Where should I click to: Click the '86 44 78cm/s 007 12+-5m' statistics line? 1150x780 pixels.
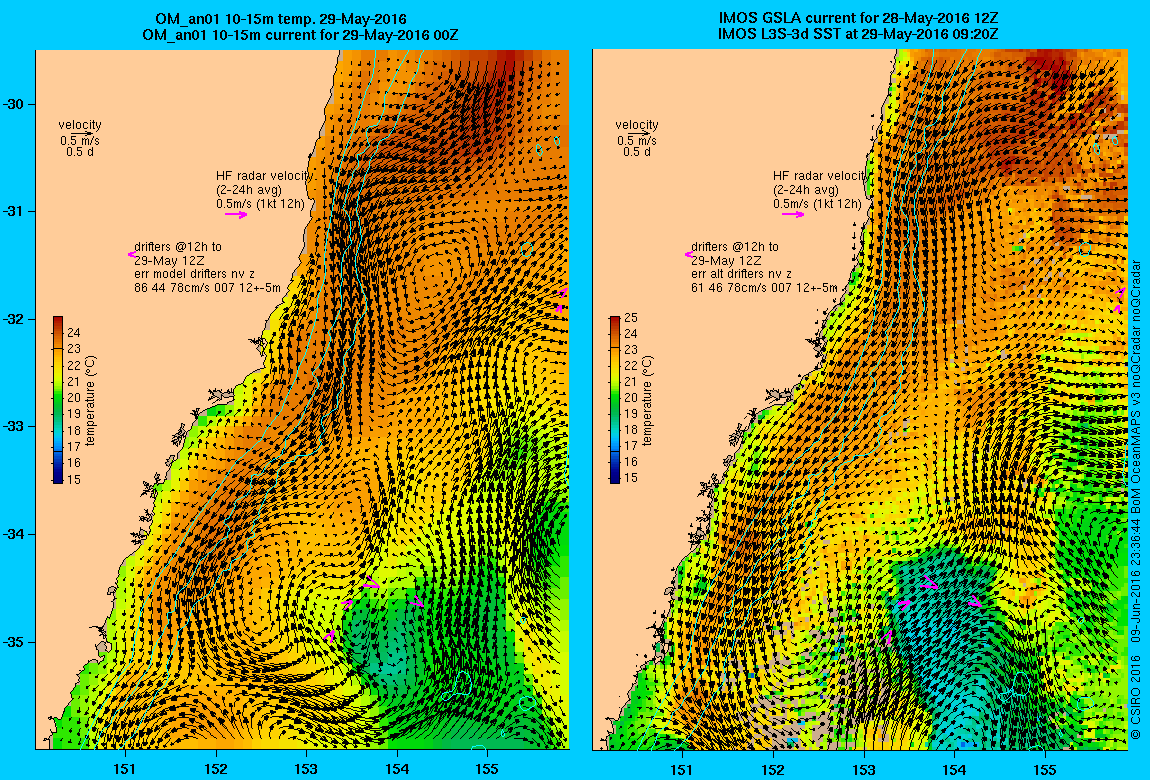click(x=208, y=288)
